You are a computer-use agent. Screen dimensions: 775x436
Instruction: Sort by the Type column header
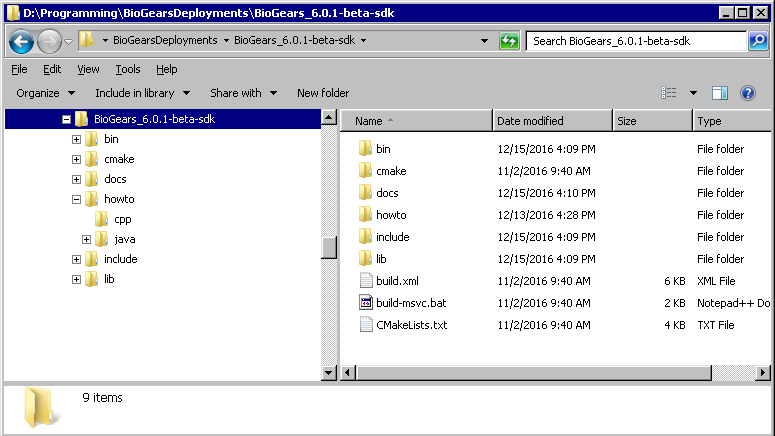732,121
